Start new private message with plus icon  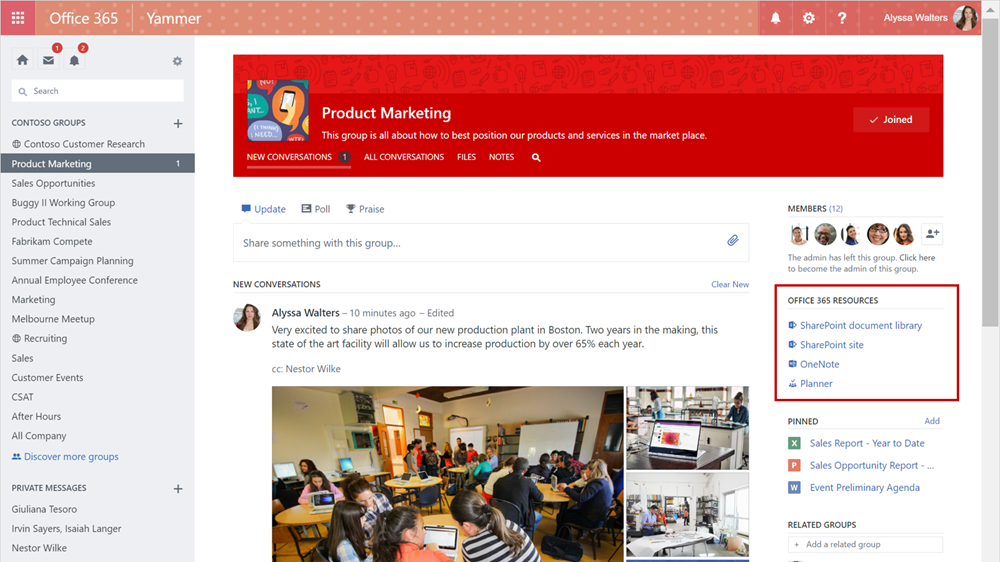[178, 489]
